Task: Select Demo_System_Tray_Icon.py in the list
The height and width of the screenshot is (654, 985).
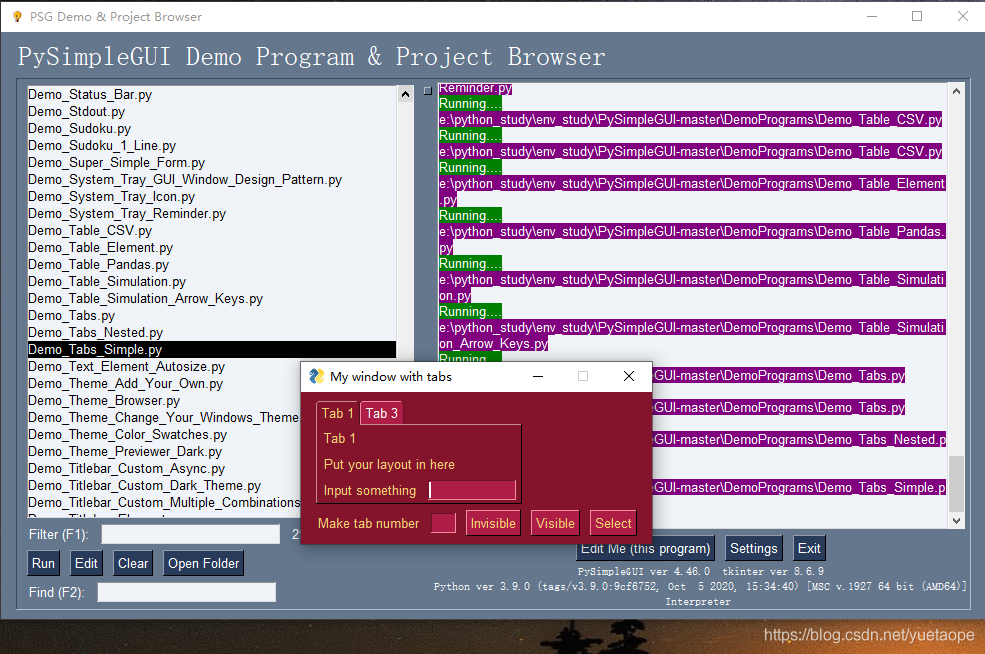Action: pyautogui.click(x=212, y=197)
